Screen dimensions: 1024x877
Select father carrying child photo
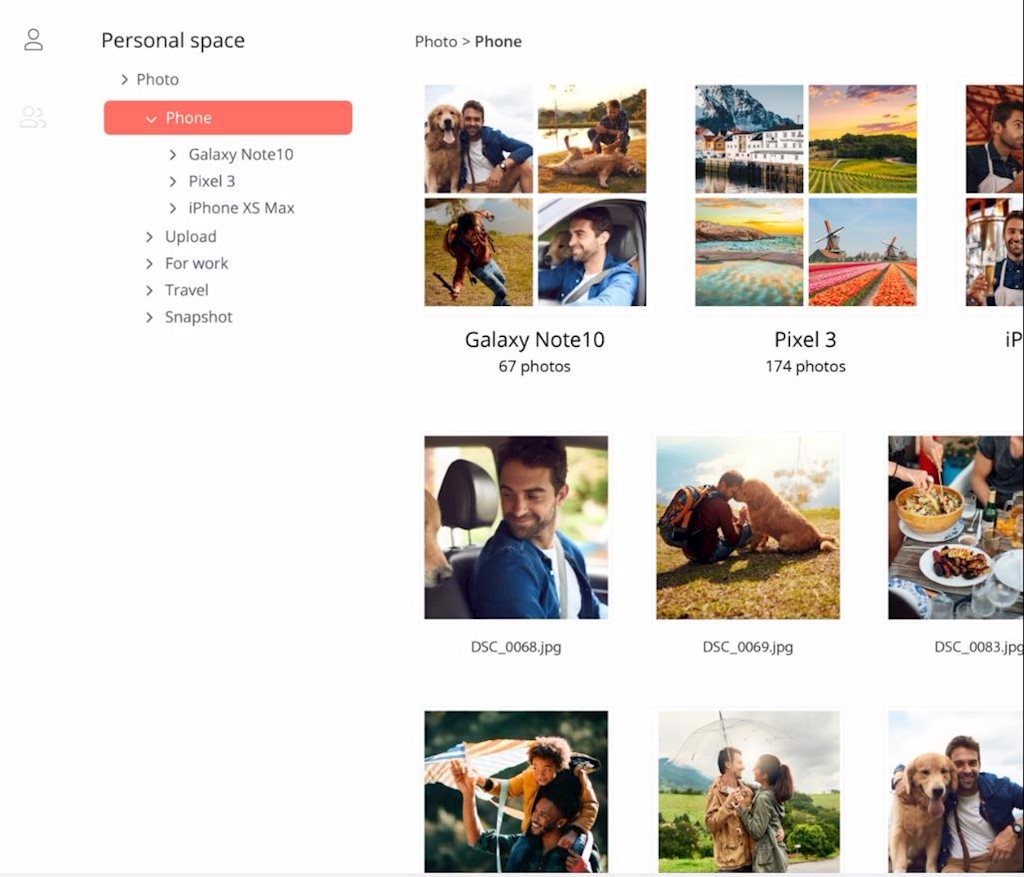(x=516, y=790)
